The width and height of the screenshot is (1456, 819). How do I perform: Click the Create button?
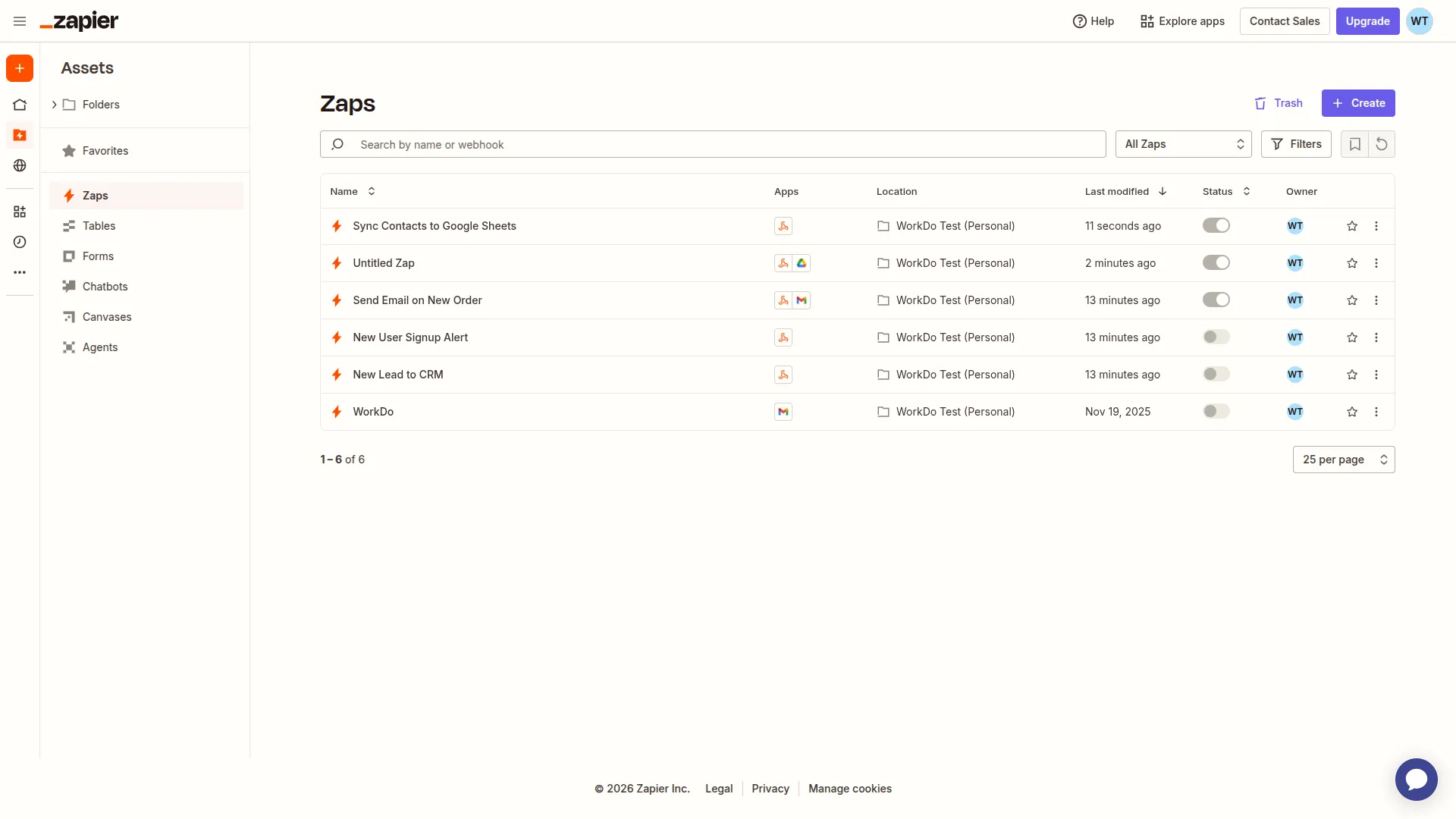1358,103
